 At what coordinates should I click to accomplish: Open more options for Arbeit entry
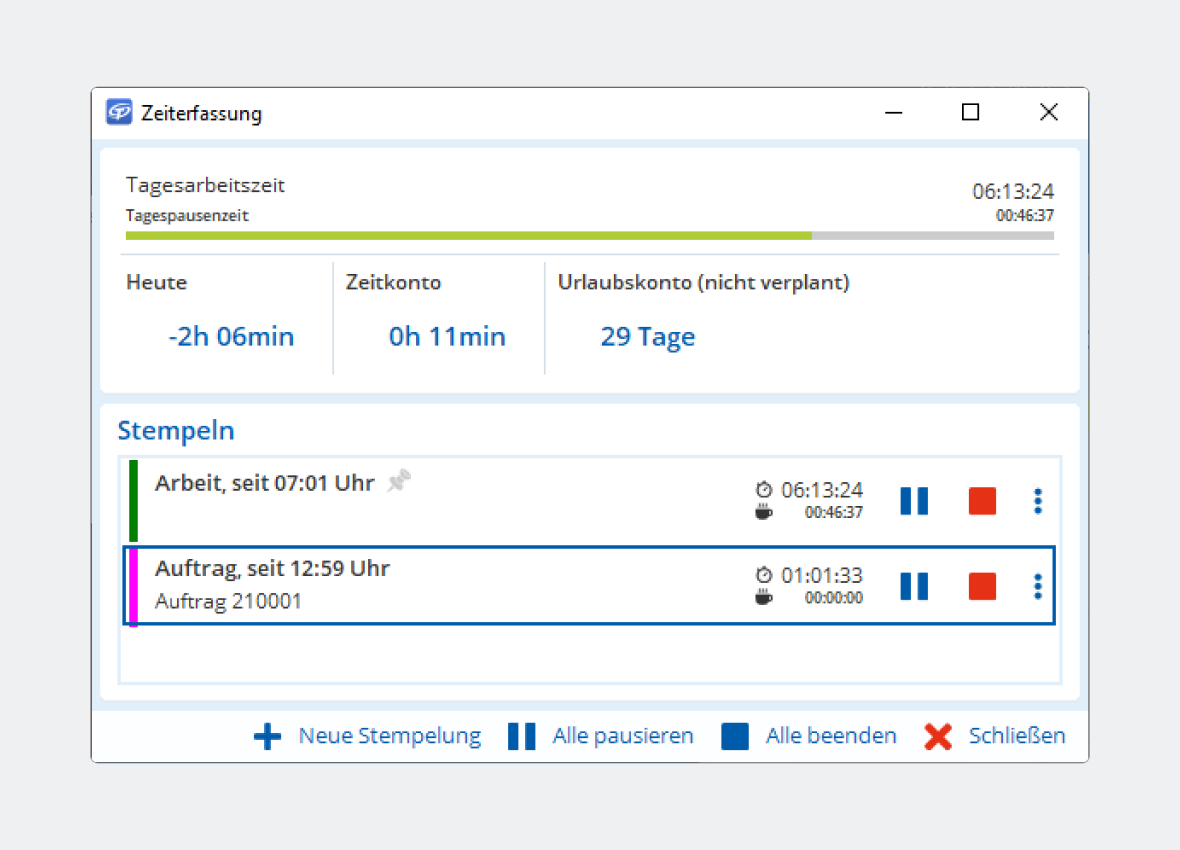tap(1038, 501)
